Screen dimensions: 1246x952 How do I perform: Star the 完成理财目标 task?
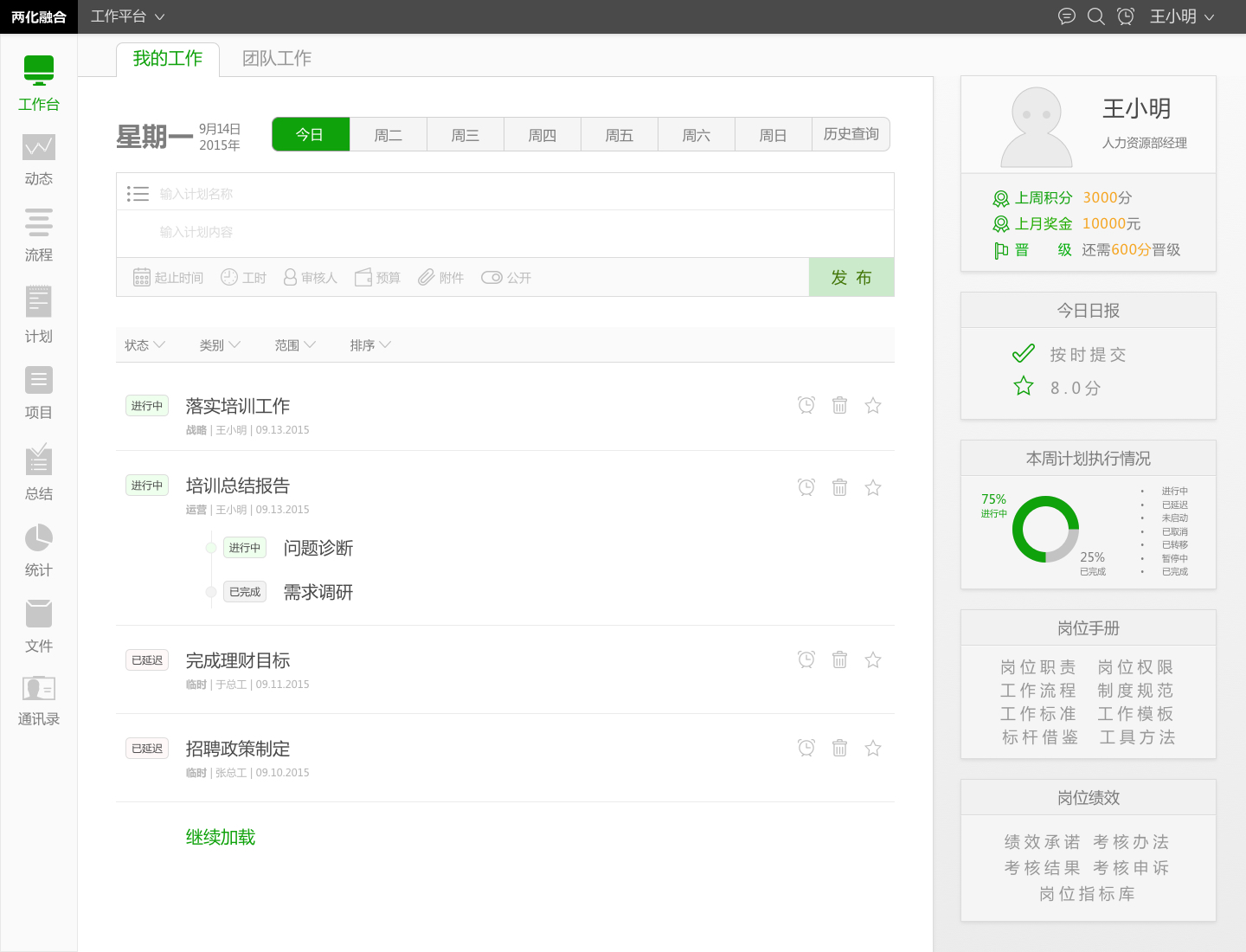point(873,660)
